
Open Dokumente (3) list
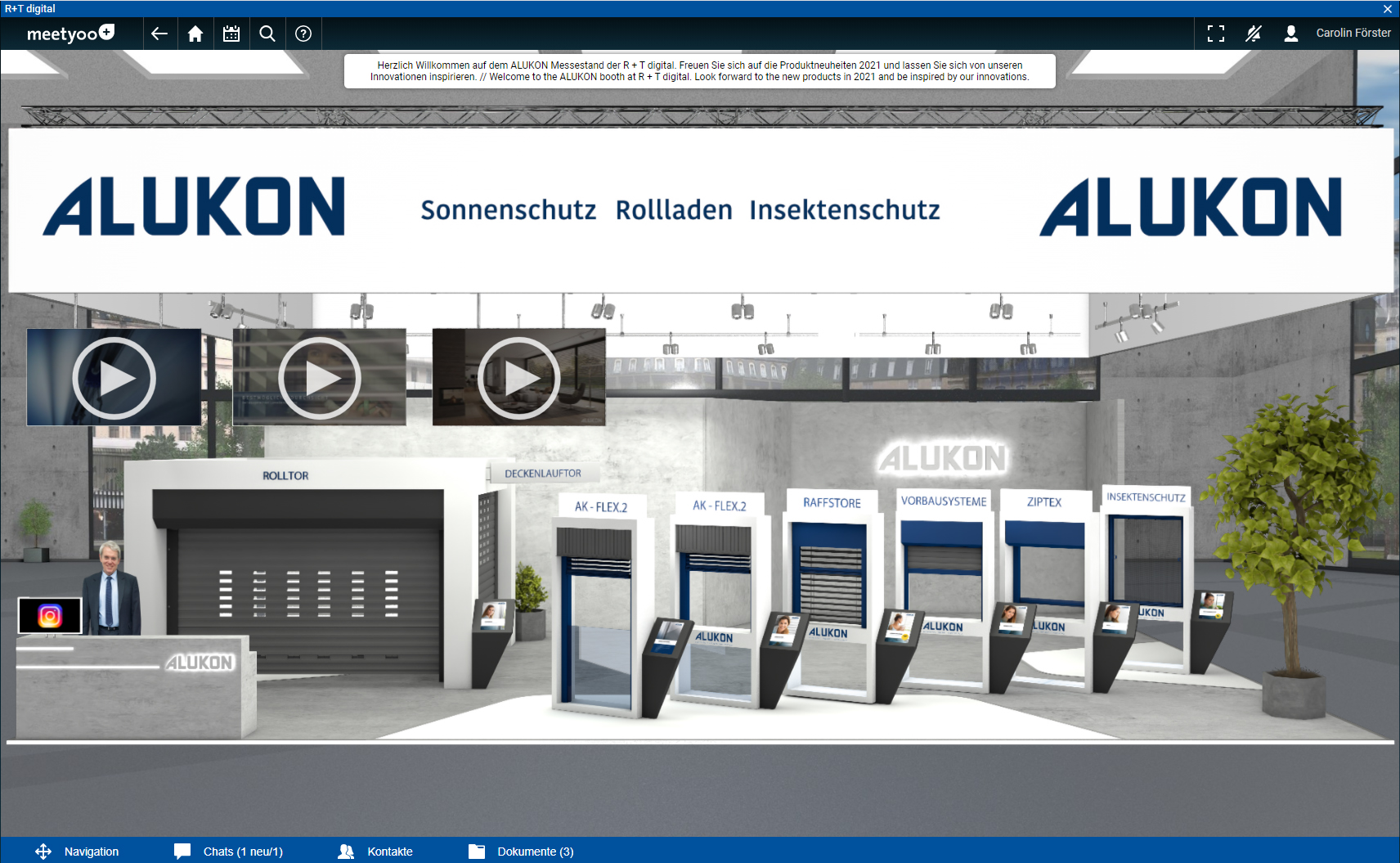pos(522,852)
